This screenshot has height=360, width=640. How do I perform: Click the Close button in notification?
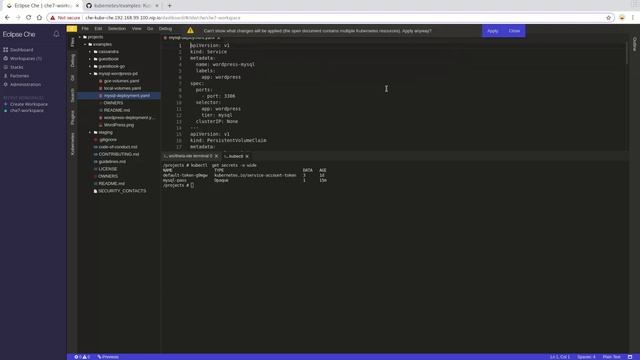point(514,31)
